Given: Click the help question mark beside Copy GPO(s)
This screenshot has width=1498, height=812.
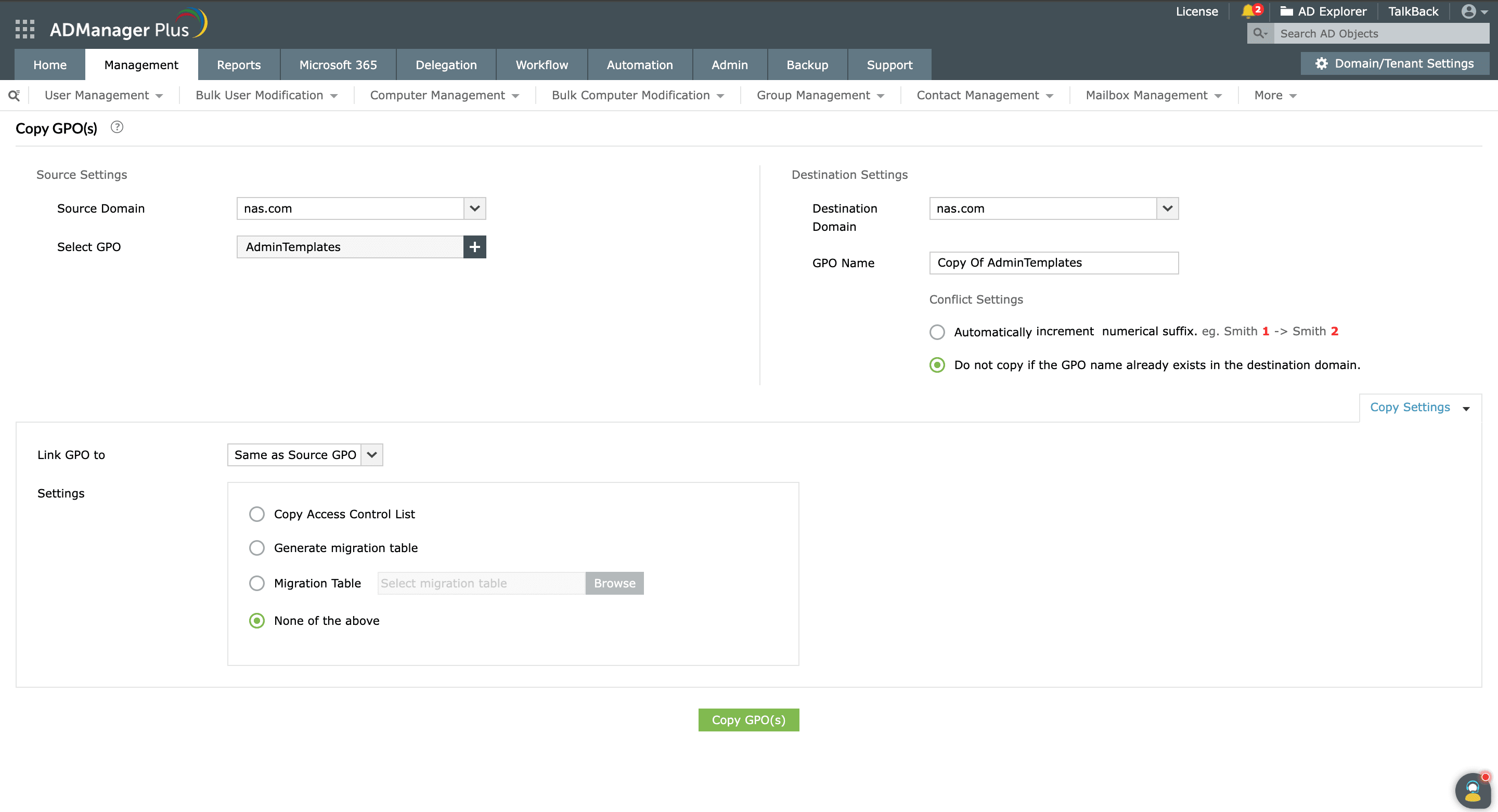Looking at the screenshot, I should [x=117, y=127].
